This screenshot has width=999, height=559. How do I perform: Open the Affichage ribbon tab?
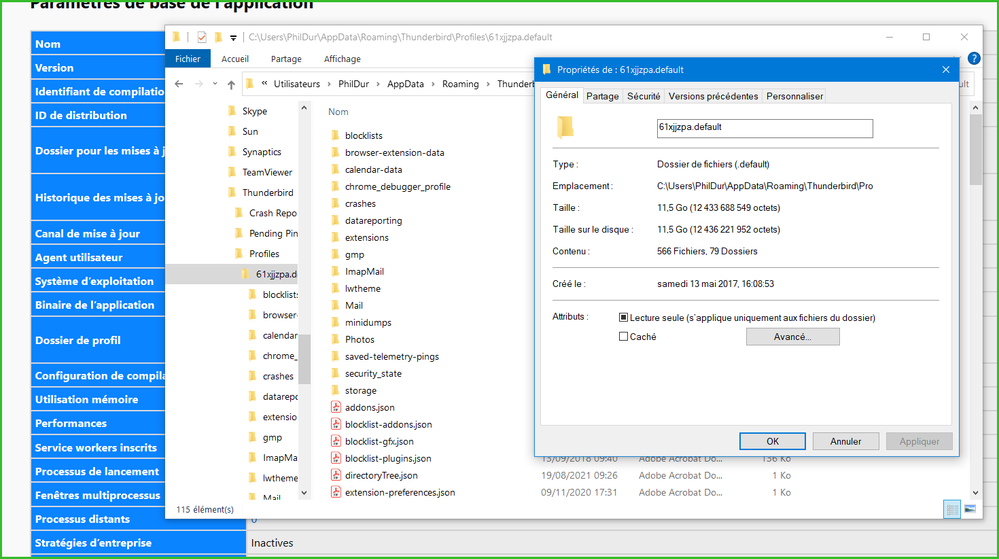pyautogui.click(x=342, y=59)
